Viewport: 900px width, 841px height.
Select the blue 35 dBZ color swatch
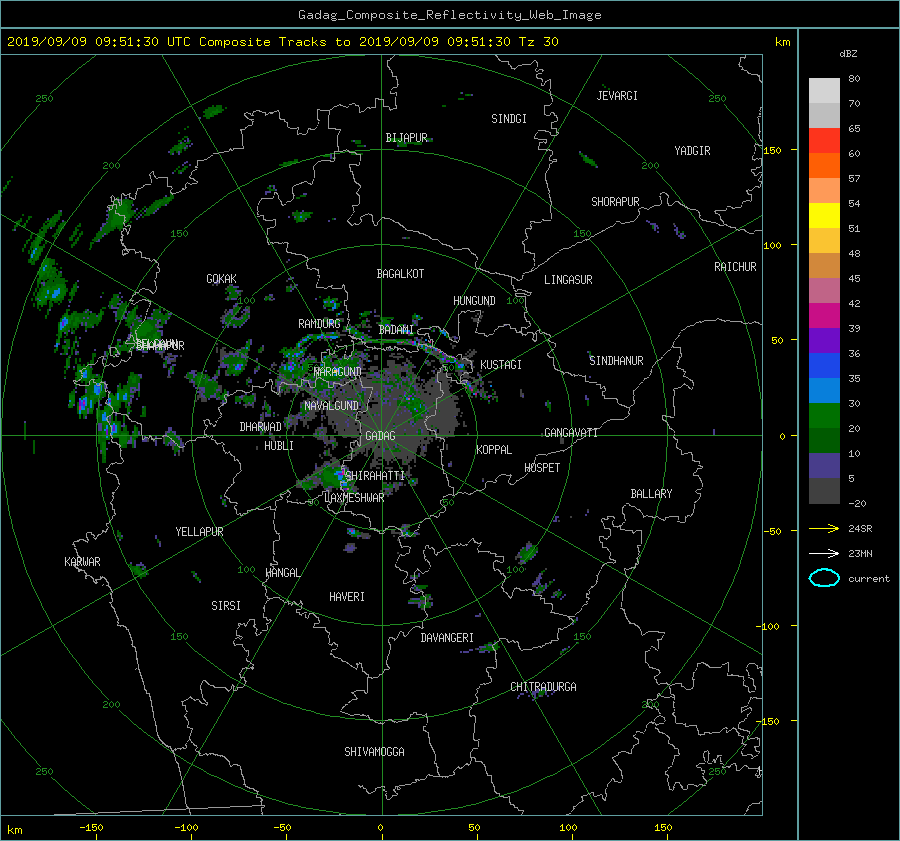[x=824, y=365]
